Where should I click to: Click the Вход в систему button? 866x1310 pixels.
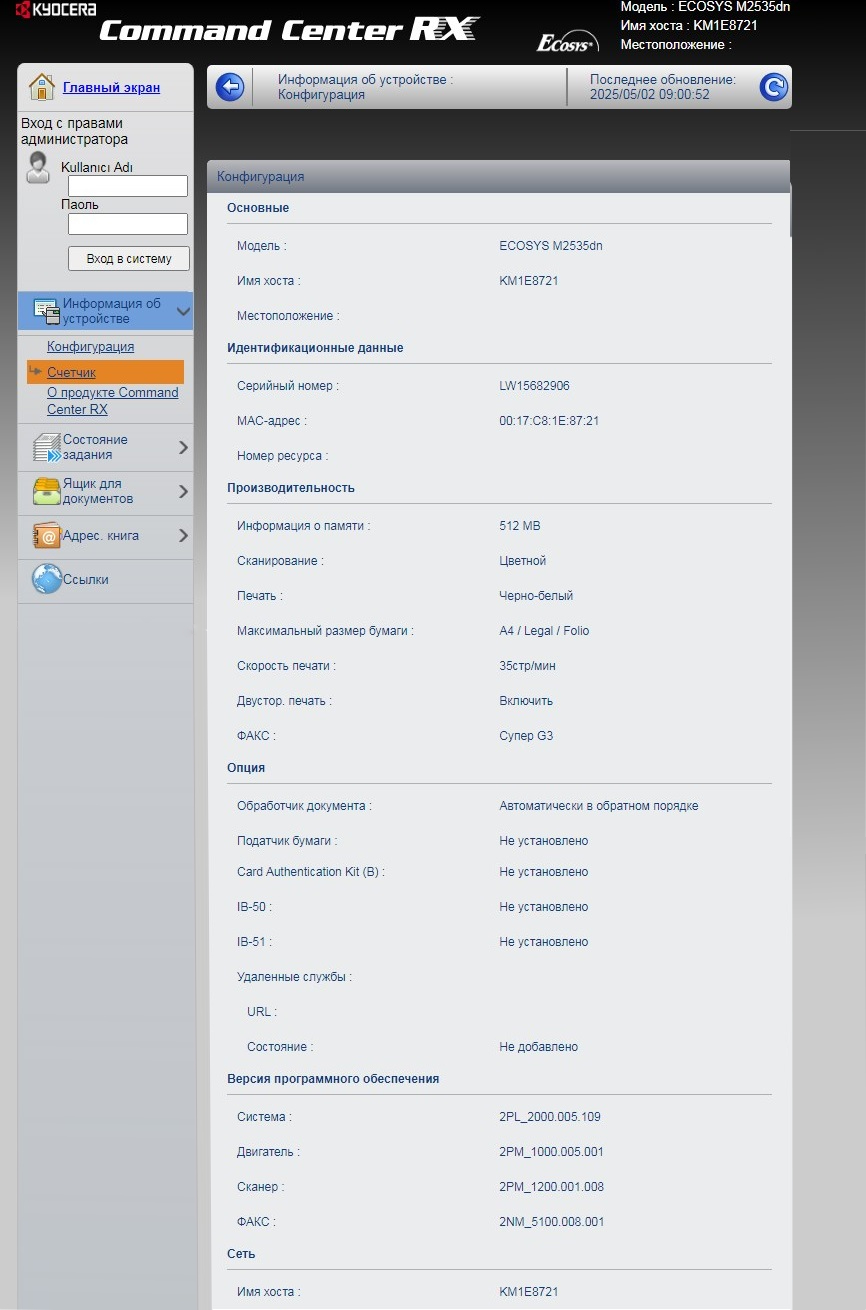point(128,258)
